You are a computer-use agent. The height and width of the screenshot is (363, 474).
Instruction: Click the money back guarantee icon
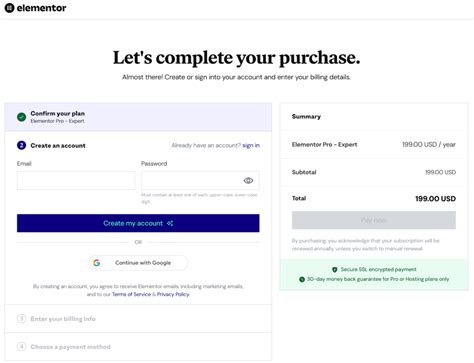coord(302,279)
